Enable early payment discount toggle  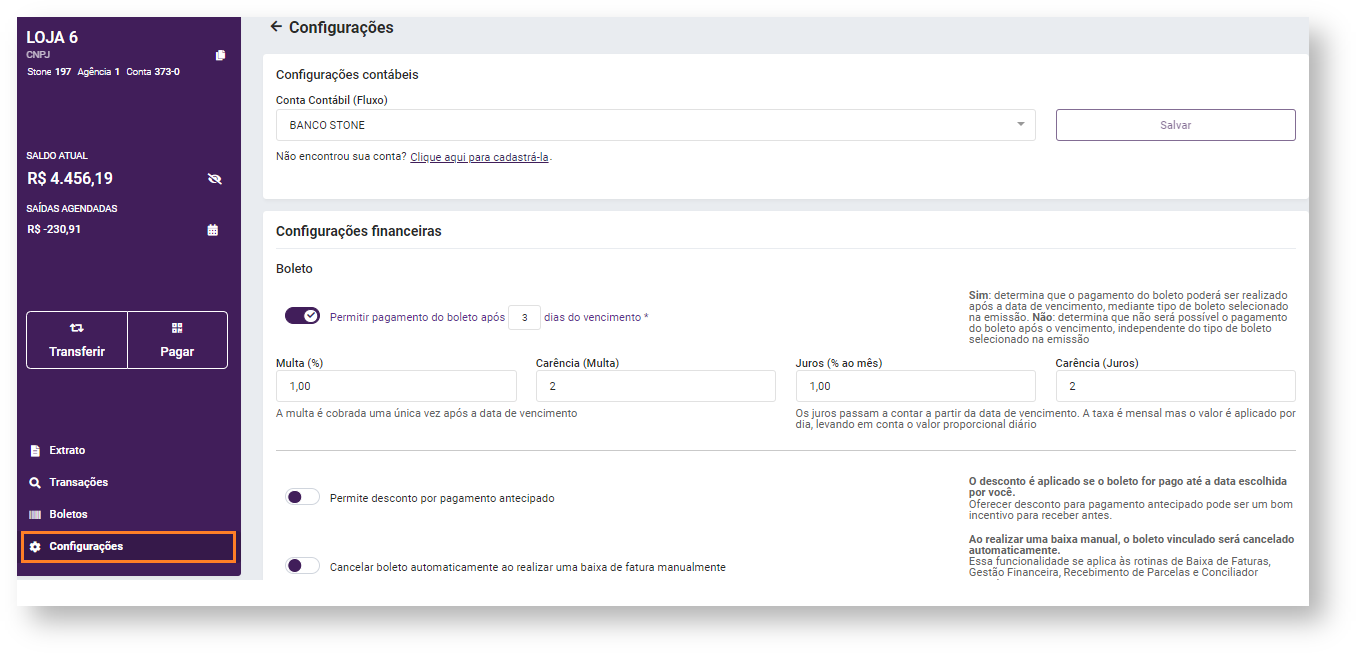point(302,497)
